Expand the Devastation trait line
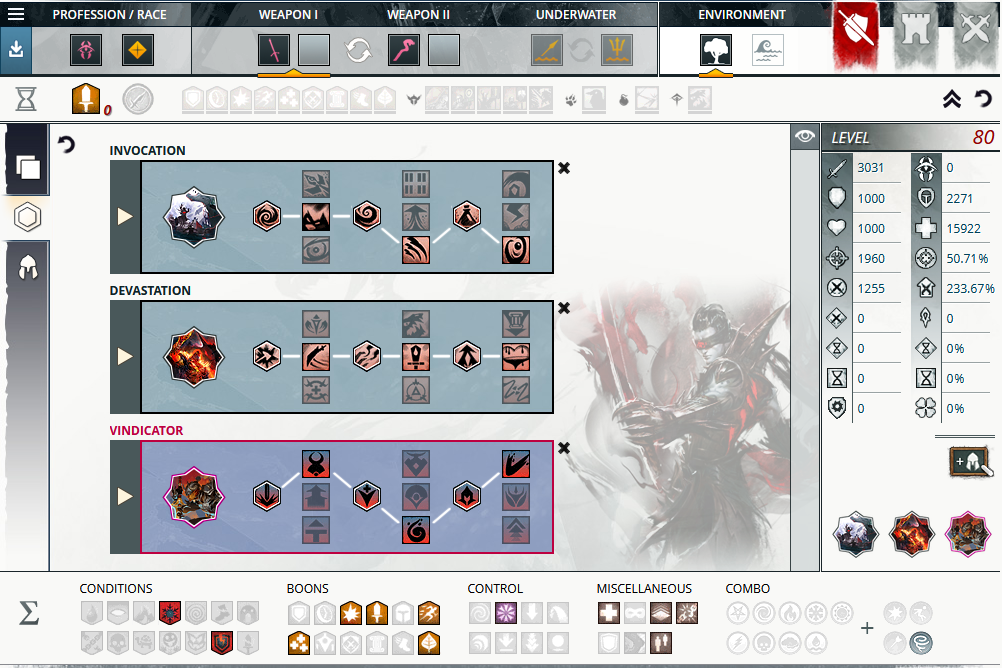 pos(125,357)
